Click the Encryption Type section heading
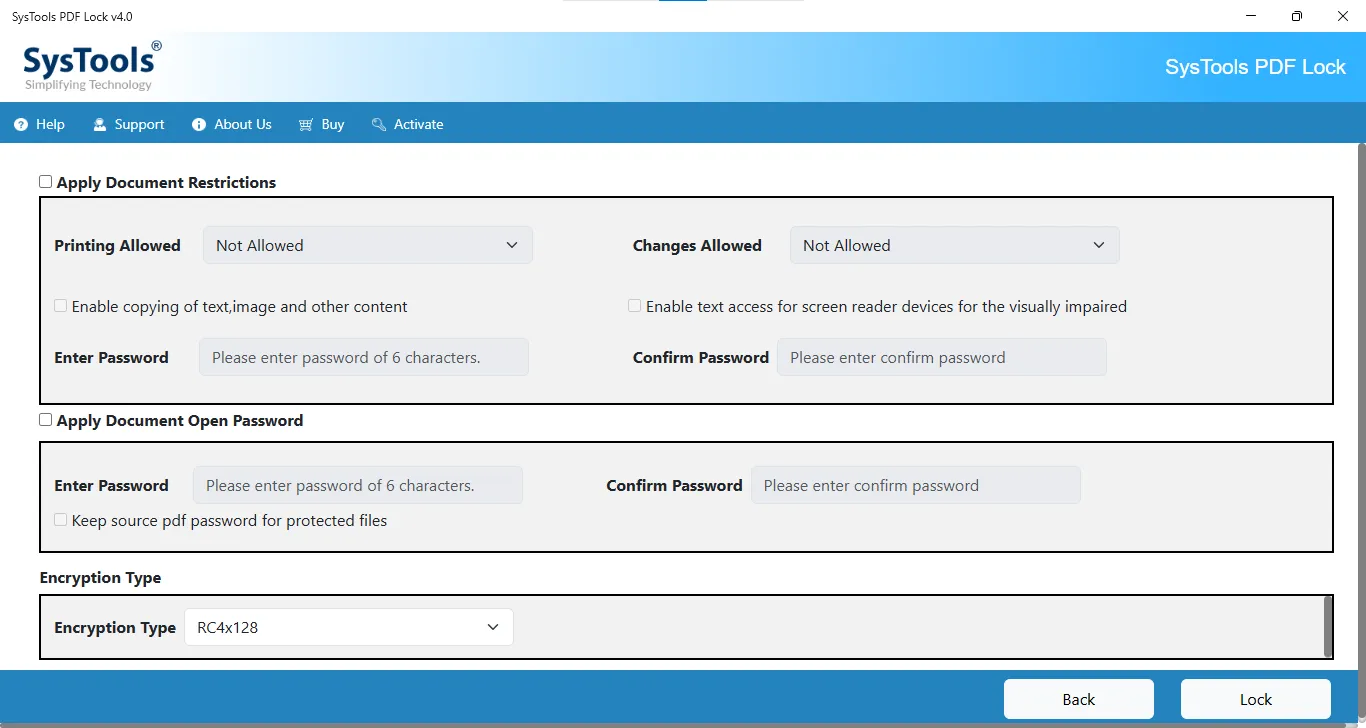1366x728 pixels. [100, 578]
